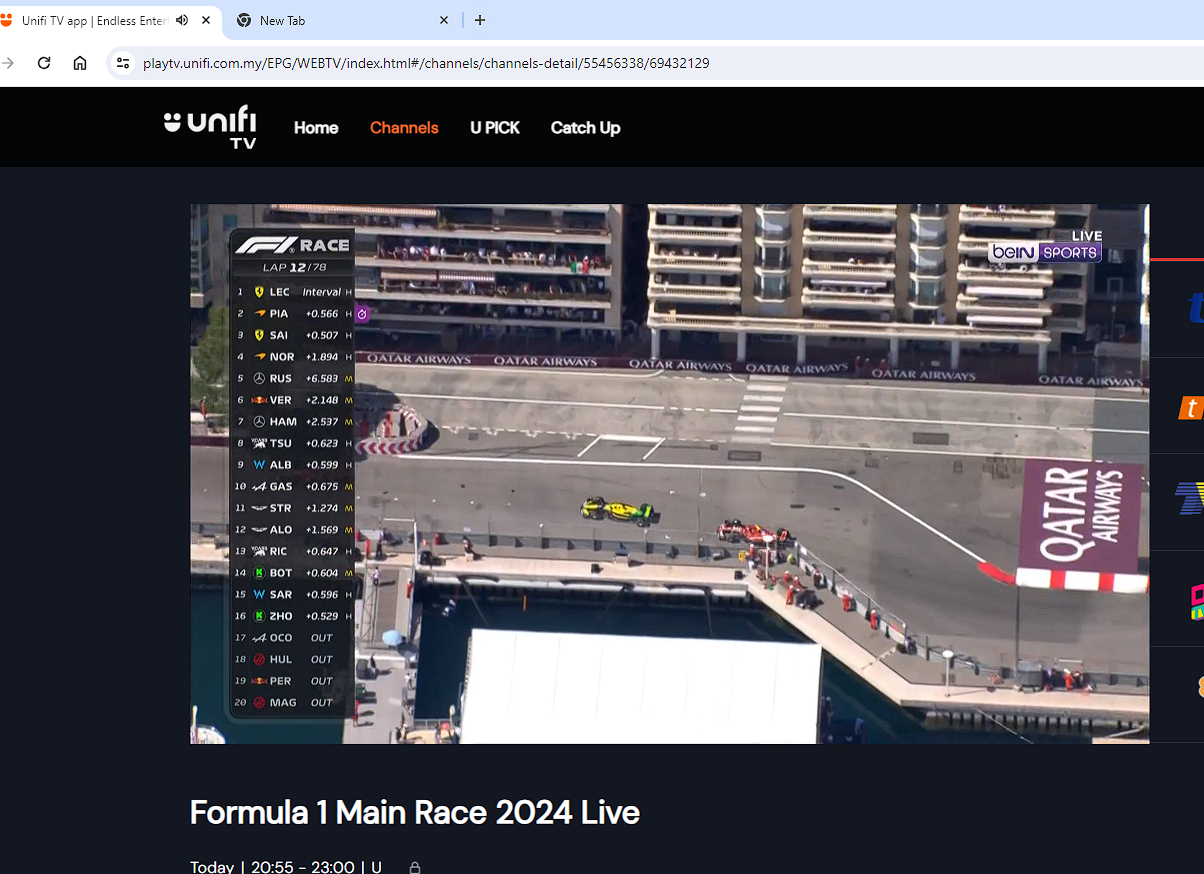The height and width of the screenshot is (874, 1204).
Task: Click the live Formula 1 video player
Action: 669,473
